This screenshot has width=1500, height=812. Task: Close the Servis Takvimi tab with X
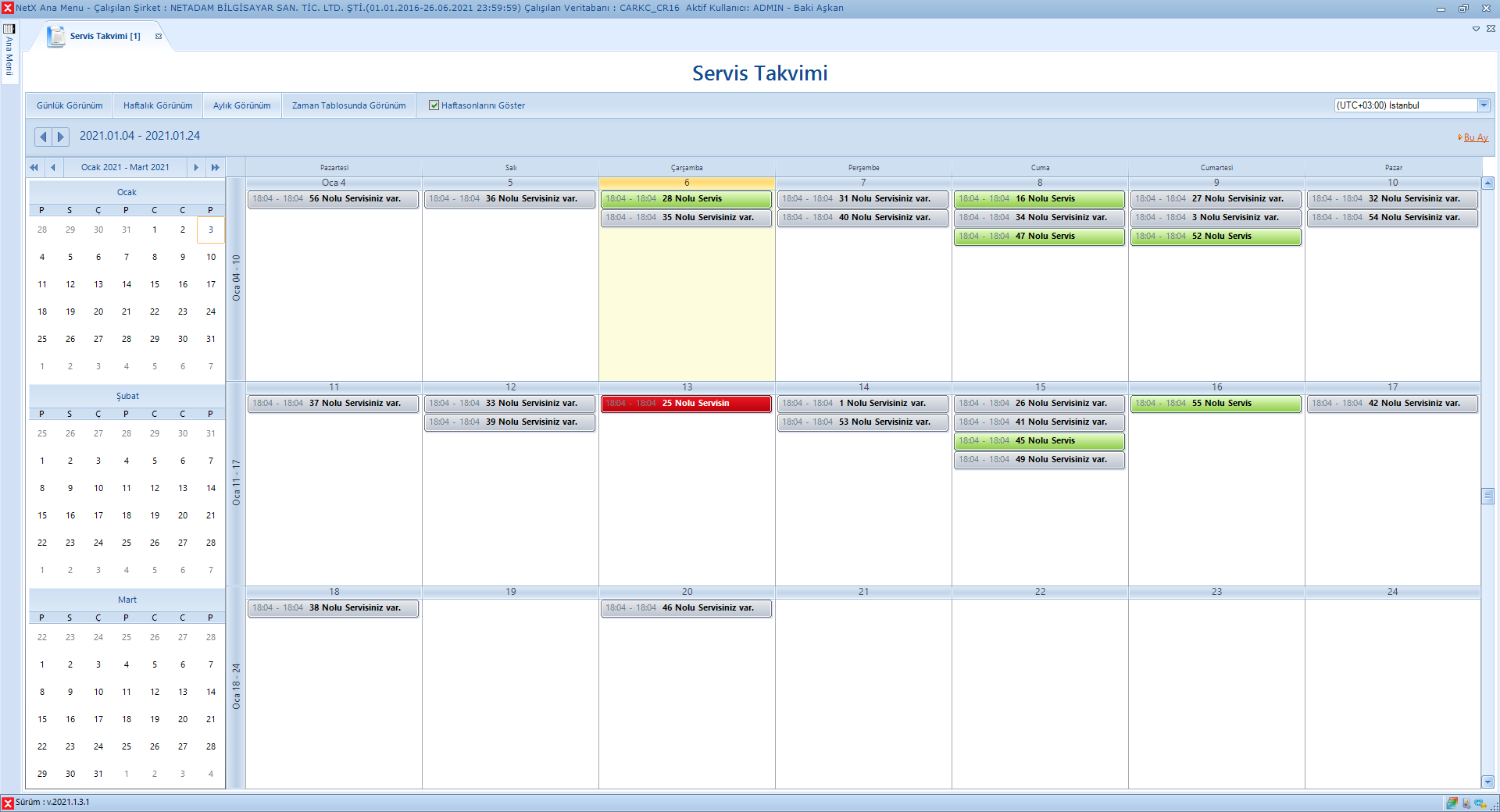159,36
